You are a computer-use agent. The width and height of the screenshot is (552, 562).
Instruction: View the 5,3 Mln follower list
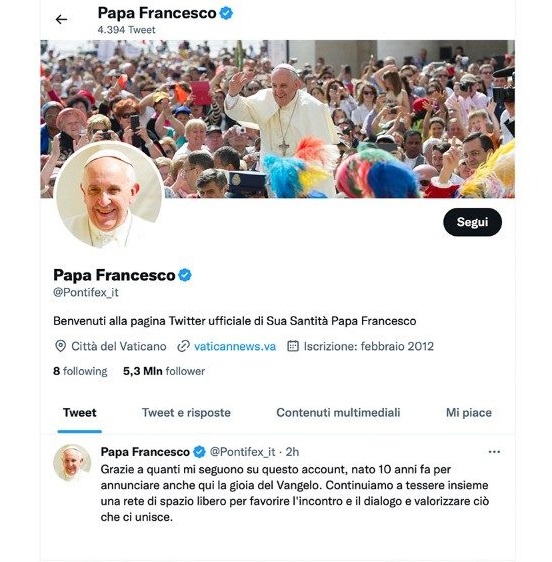click(164, 371)
